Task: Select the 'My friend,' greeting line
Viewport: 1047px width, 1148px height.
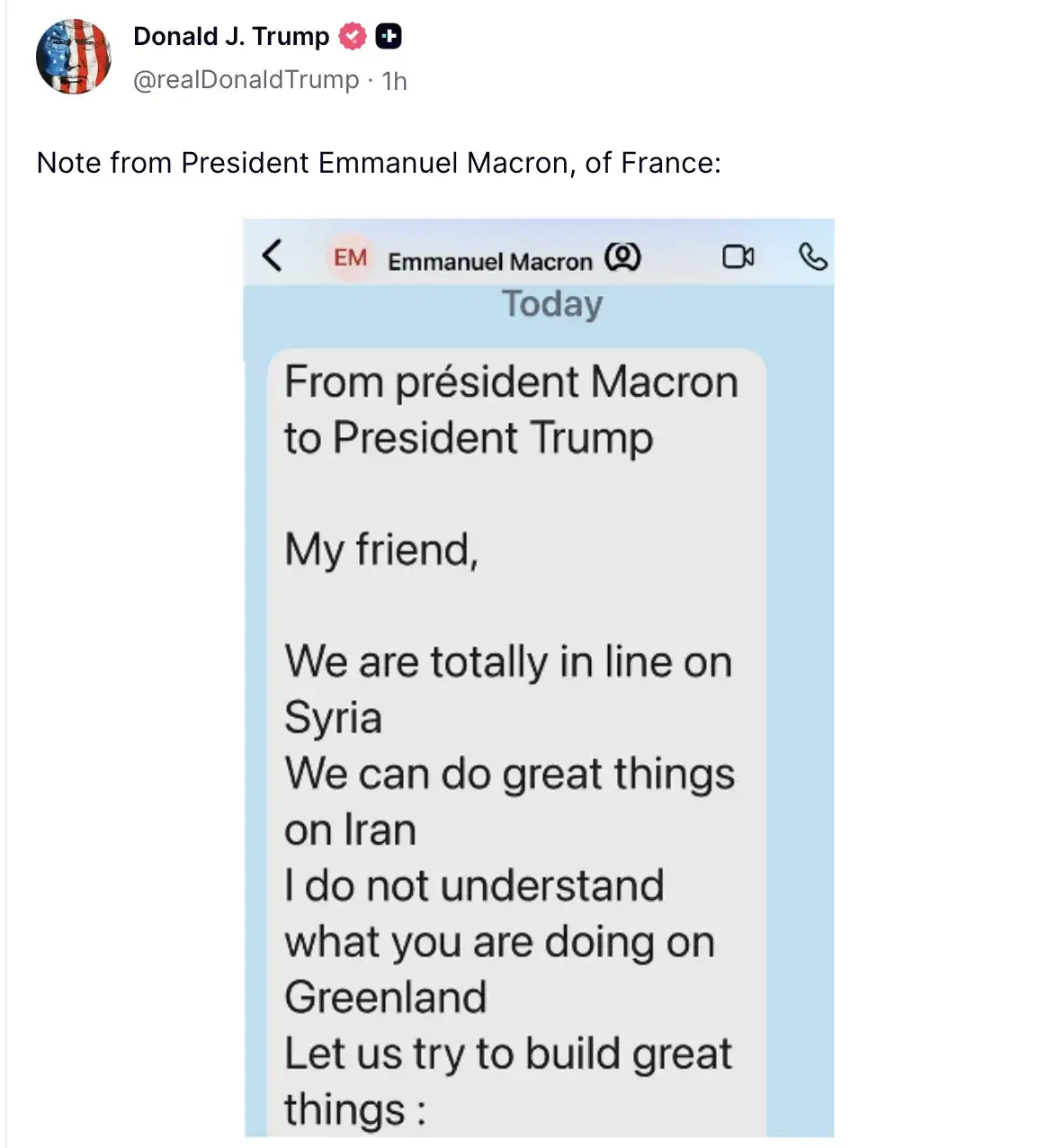Action: coord(381,550)
